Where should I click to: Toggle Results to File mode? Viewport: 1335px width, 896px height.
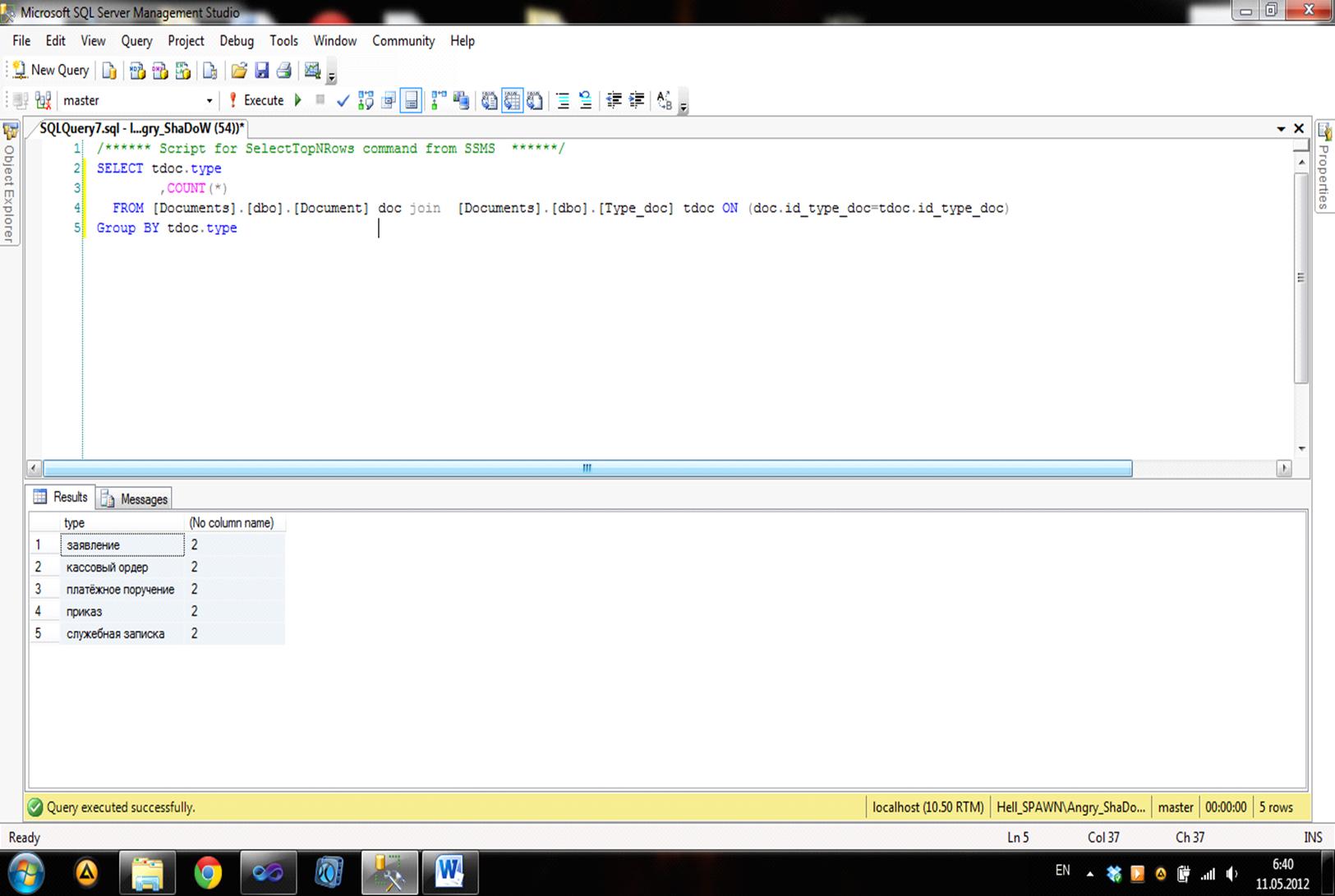pyautogui.click(x=535, y=100)
